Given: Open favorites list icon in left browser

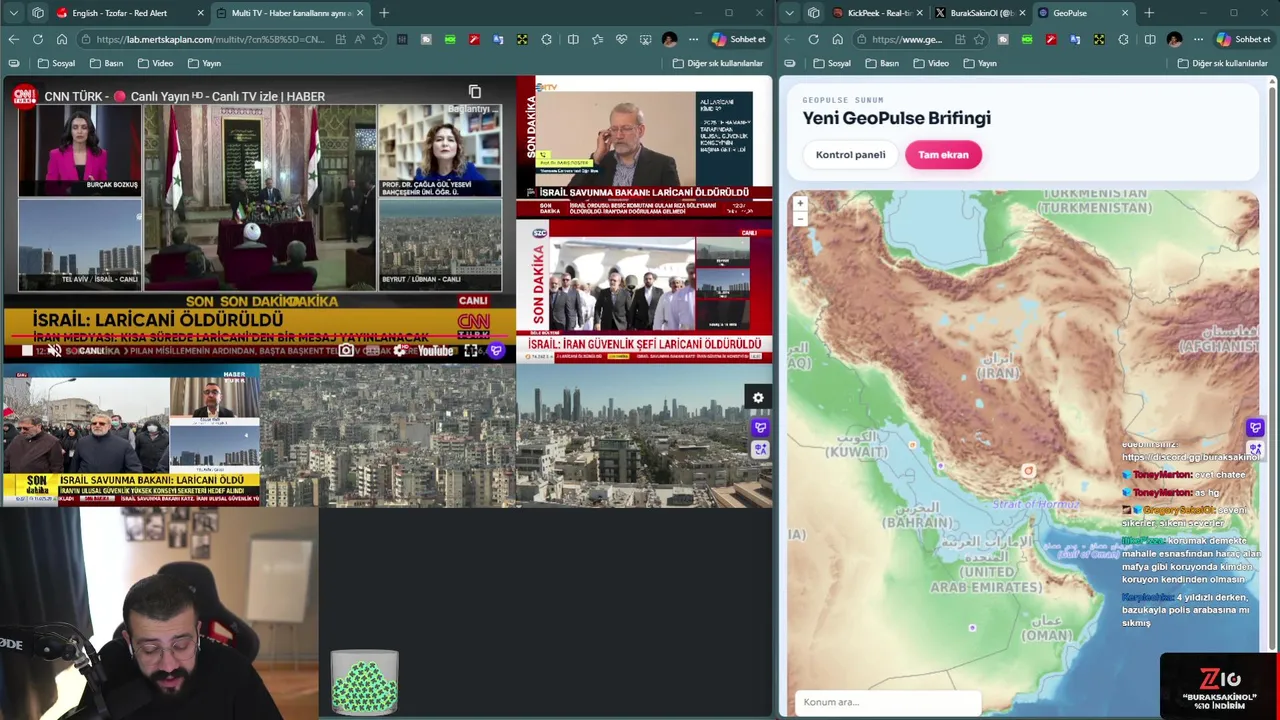Looking at the screenshot, I should click(597, 39).
